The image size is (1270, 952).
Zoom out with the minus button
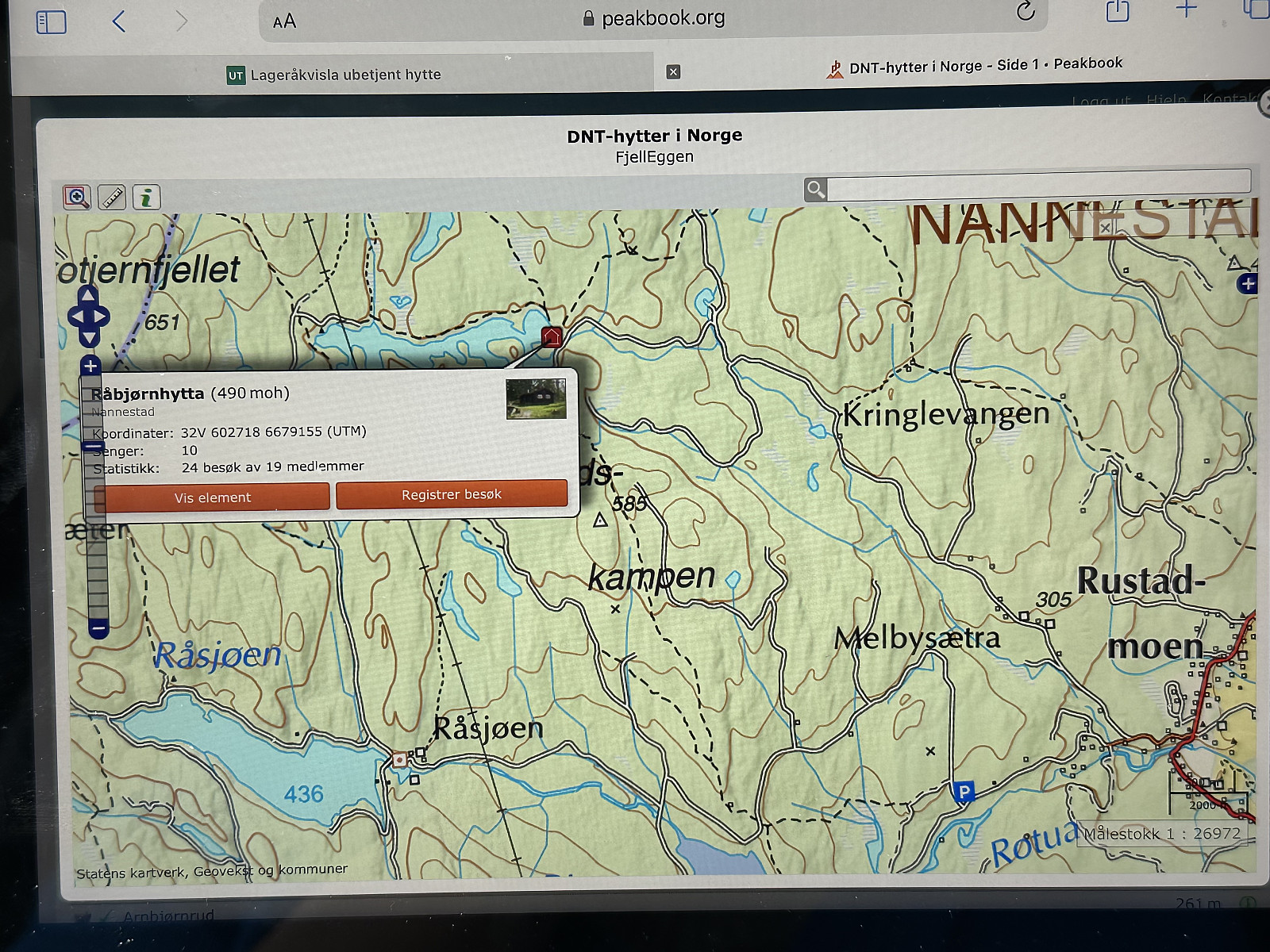[x=98, y=629]
